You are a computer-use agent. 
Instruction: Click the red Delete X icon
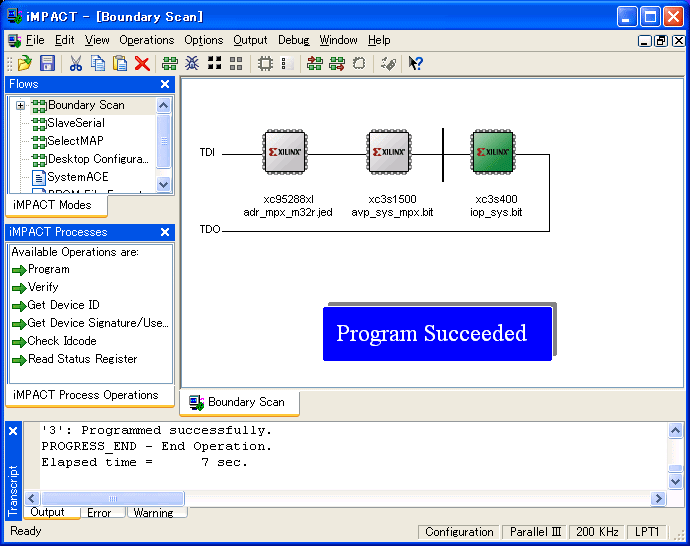142,63
